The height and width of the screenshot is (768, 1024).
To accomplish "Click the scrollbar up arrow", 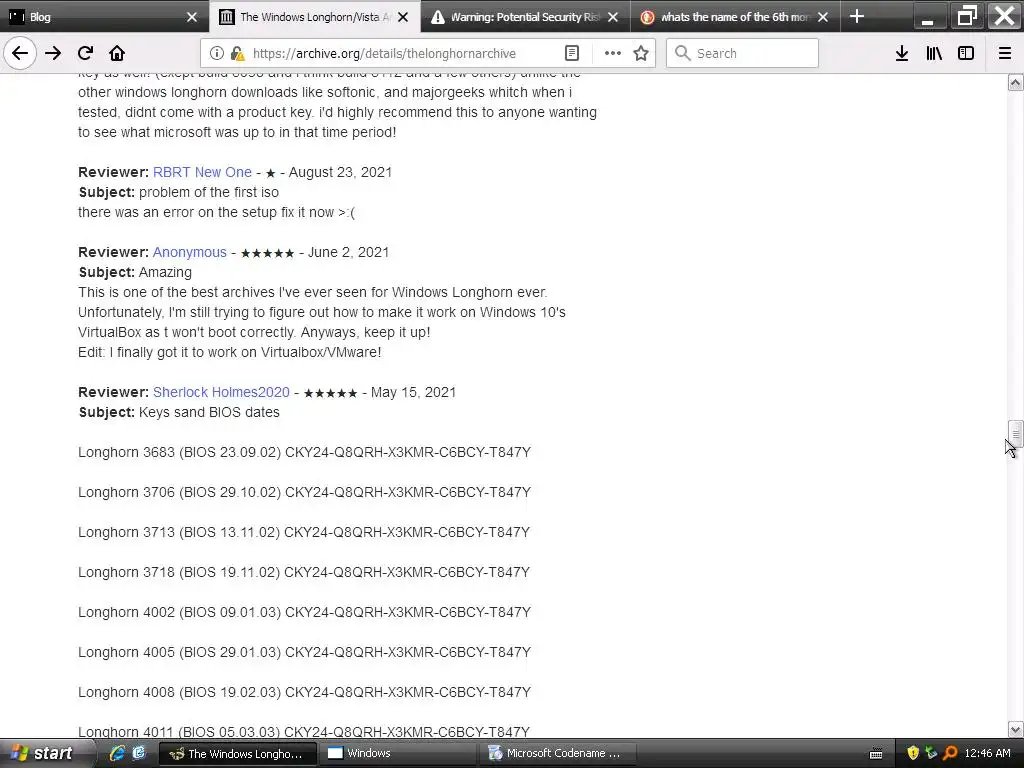I will (1015, 82).
